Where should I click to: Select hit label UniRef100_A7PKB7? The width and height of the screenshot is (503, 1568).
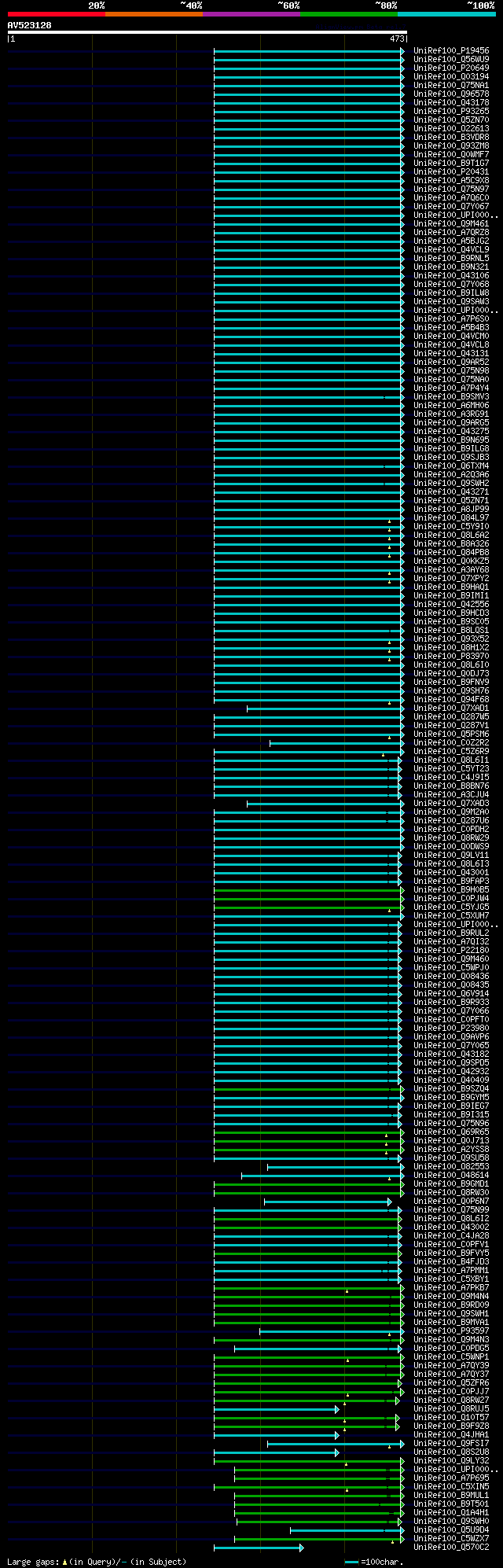coord(451,1287)
